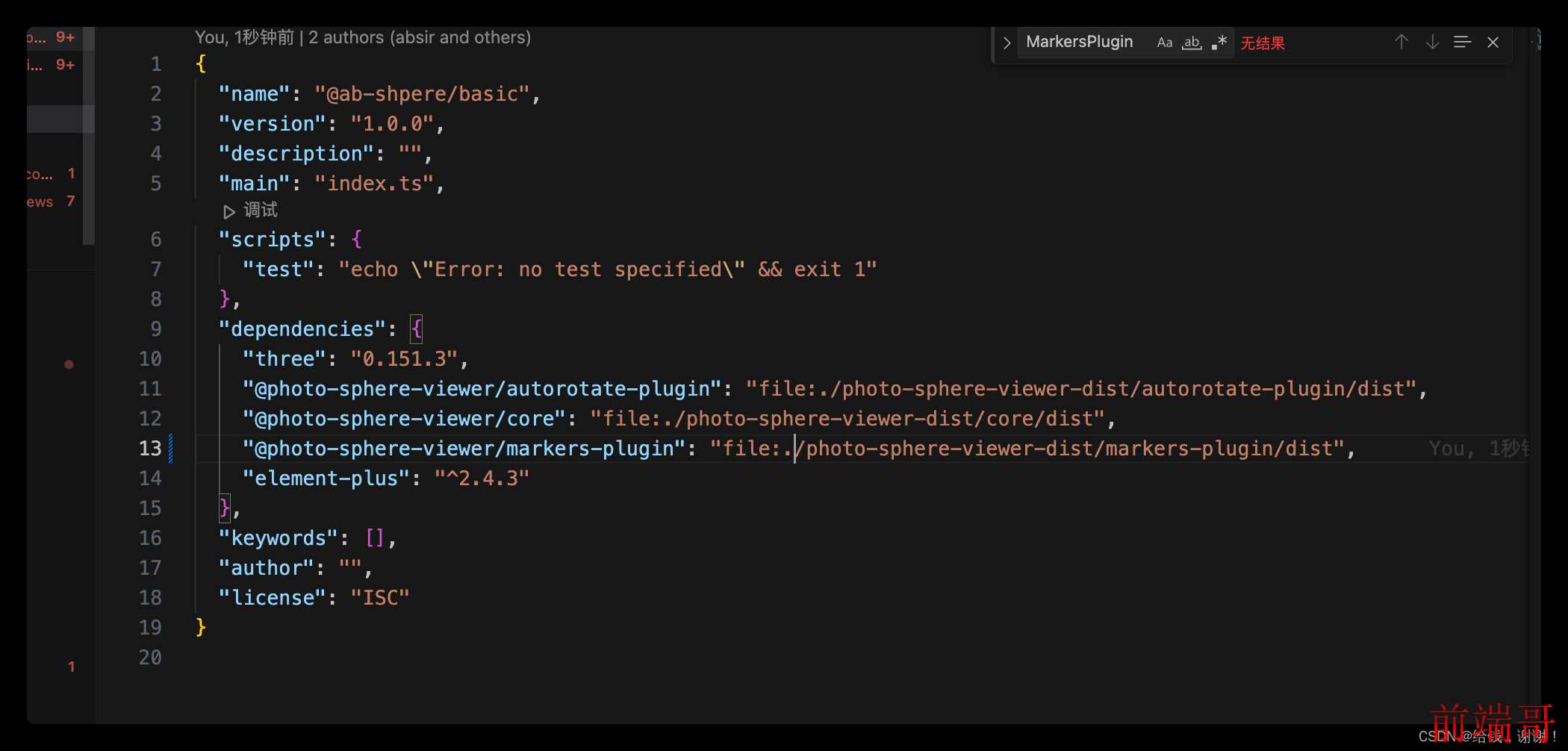Click the "element-plus" key

click(326, 479)
